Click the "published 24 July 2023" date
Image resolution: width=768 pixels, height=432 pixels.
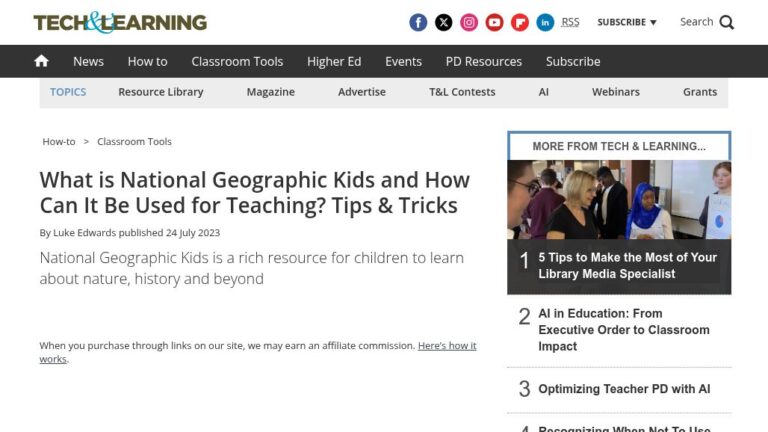pos(169,233)
